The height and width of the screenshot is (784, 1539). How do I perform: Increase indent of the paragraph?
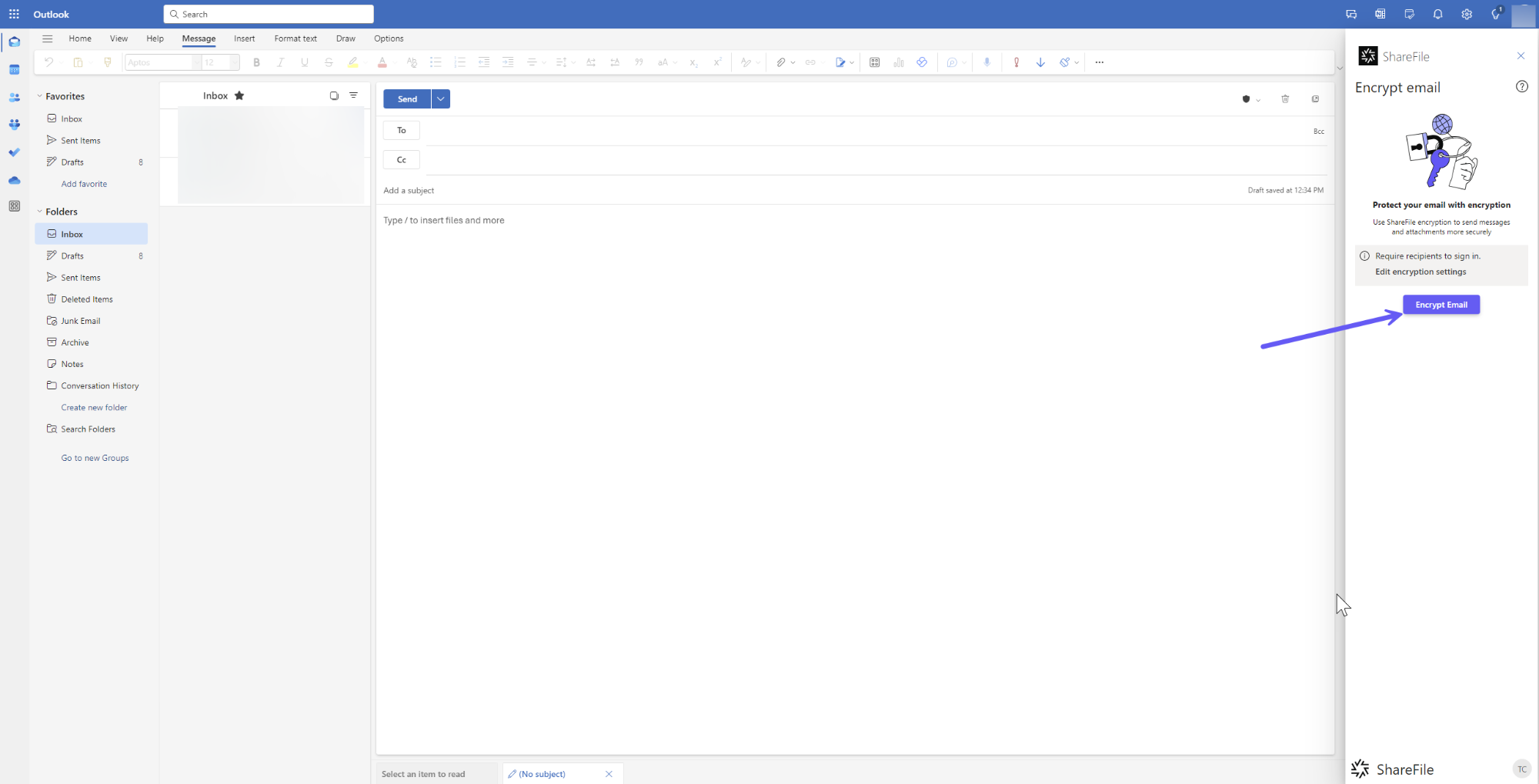(x=508, y=62)
